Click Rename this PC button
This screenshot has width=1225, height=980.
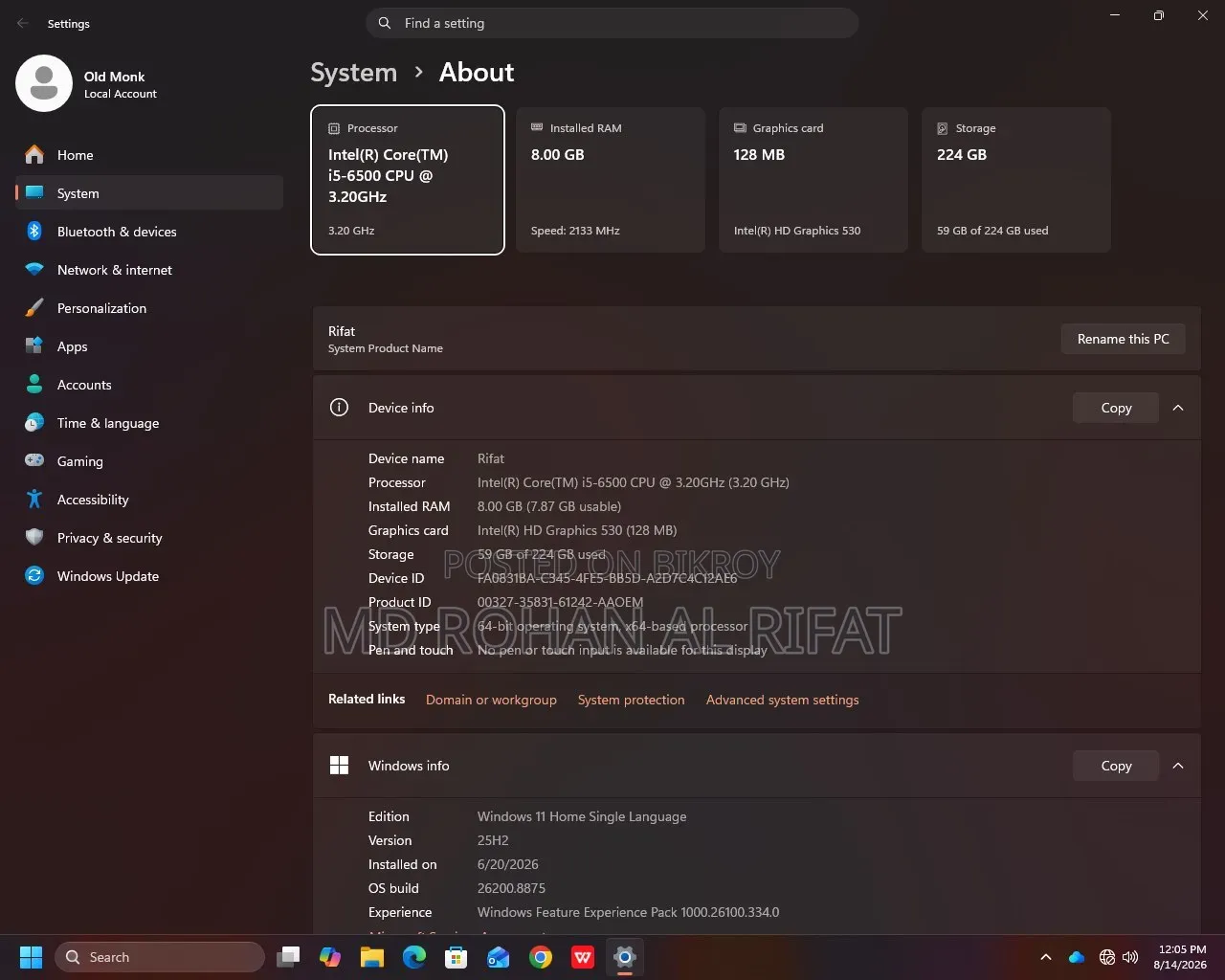(1124, 339)
